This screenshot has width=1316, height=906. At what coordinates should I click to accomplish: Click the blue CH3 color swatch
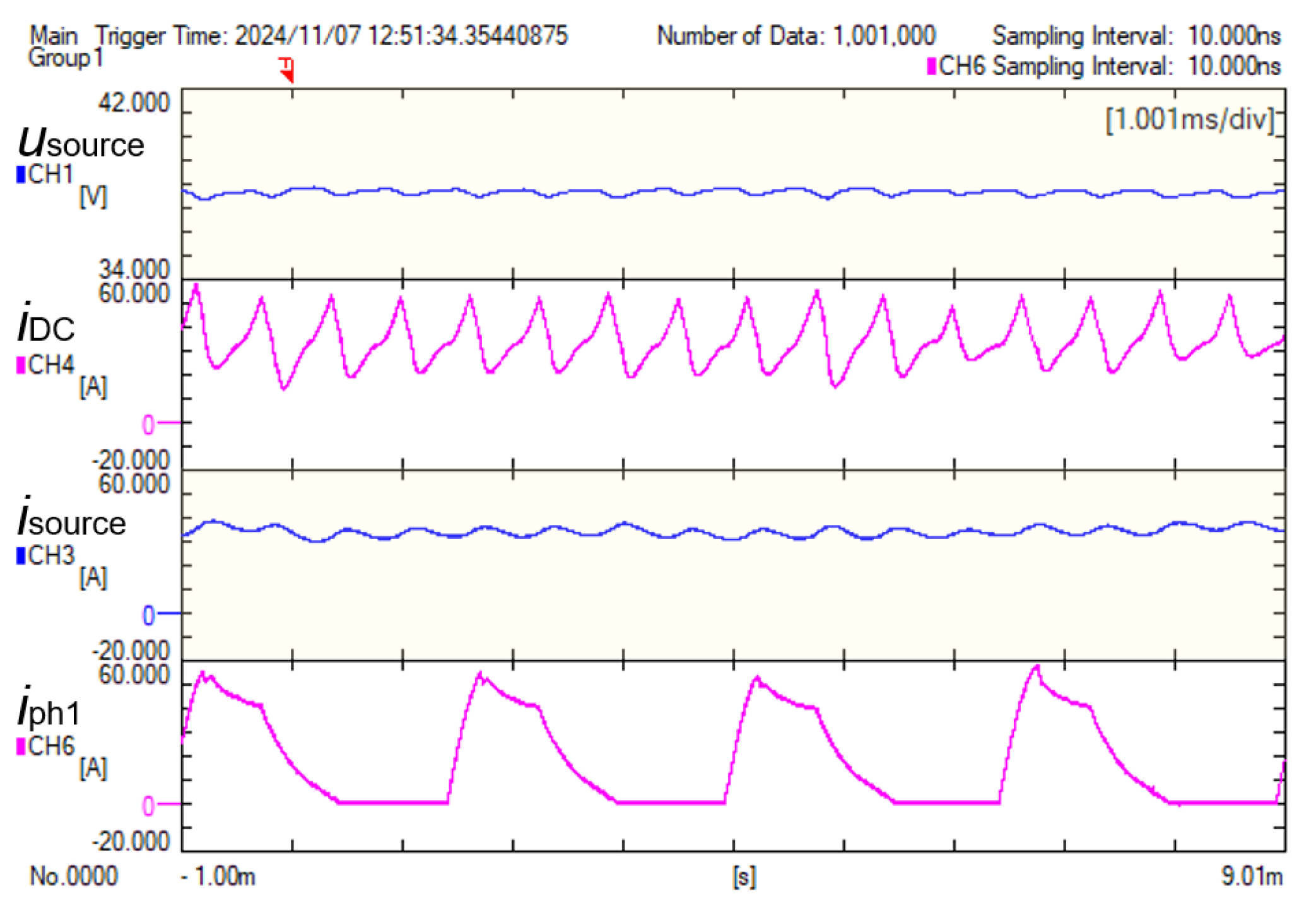pyautogui.click(x=21, y=555)
